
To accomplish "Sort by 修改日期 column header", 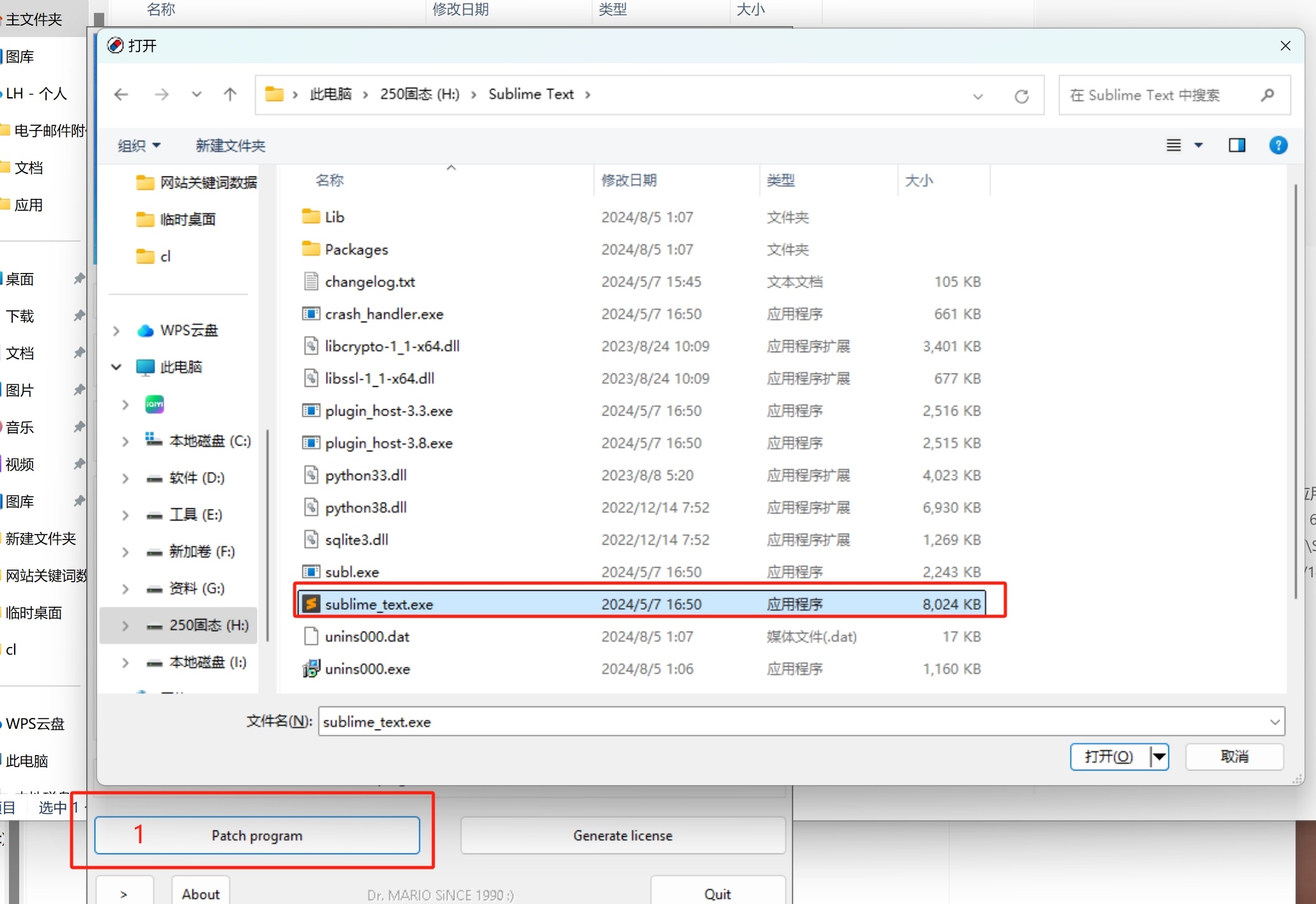I will click(629, 180).
